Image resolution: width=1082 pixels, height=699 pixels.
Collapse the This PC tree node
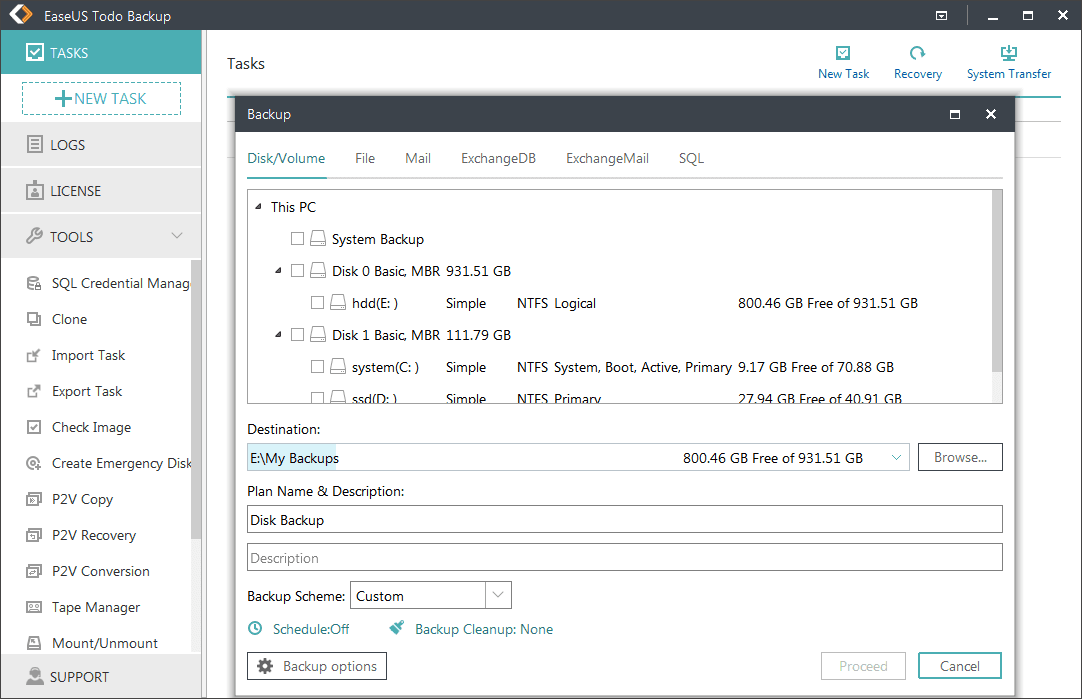pos(258,206)
